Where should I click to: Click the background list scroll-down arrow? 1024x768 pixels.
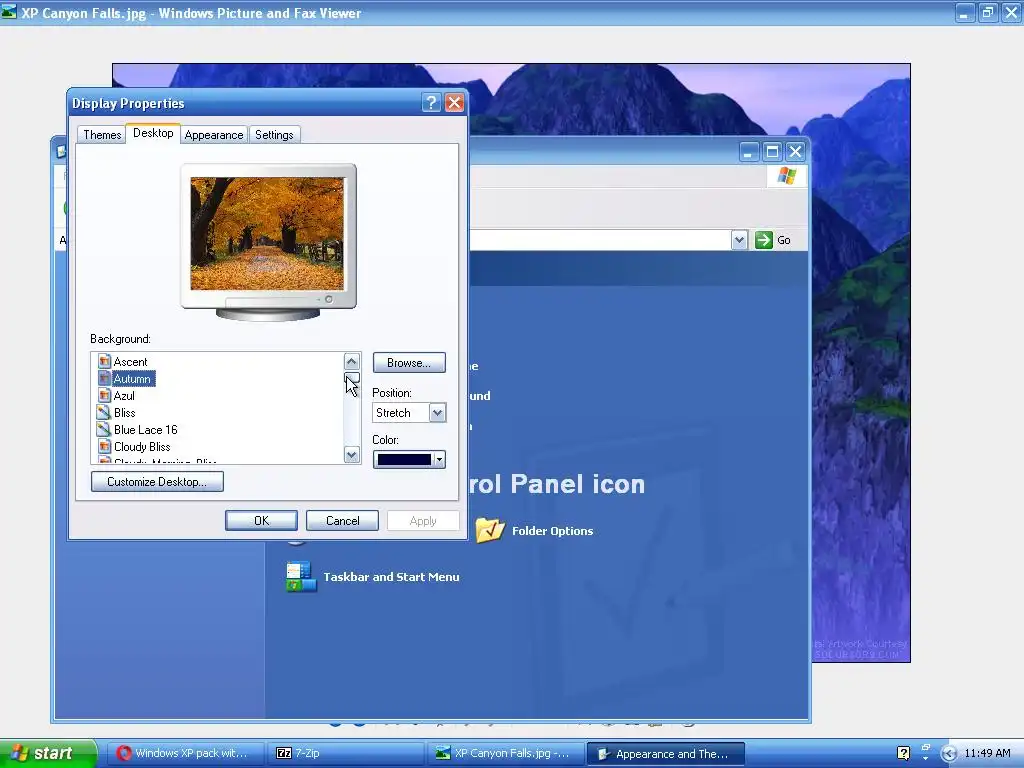tap(352, 455)
